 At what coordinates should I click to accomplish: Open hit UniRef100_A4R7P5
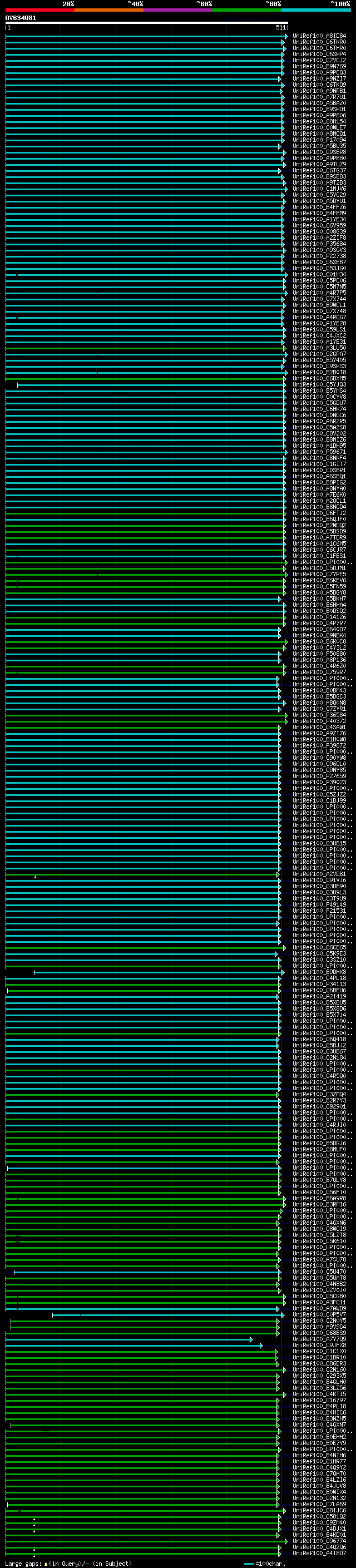(x=319, y=293)
